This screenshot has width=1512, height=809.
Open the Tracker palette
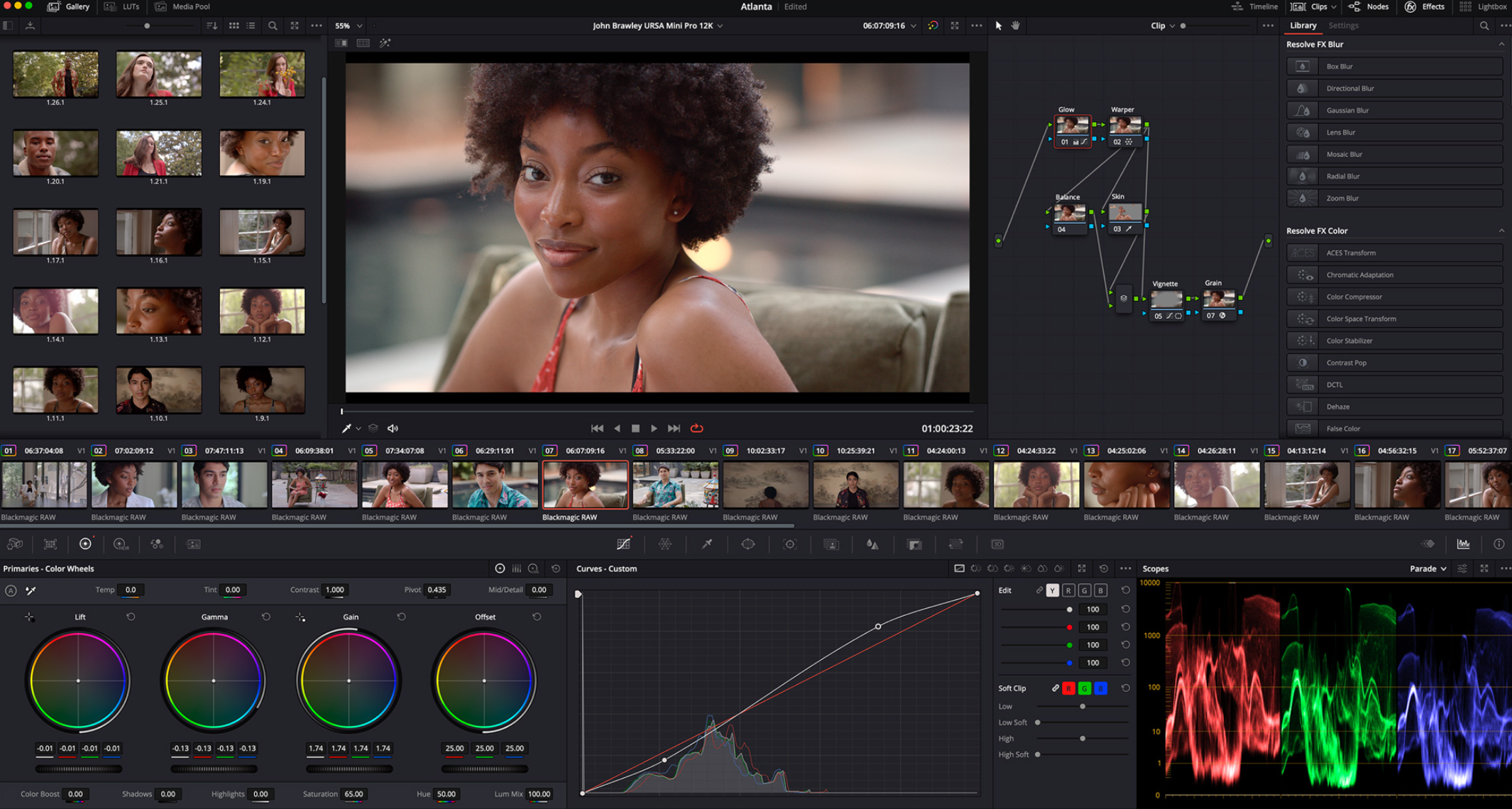pyautogui.click(x=789, y=544)
